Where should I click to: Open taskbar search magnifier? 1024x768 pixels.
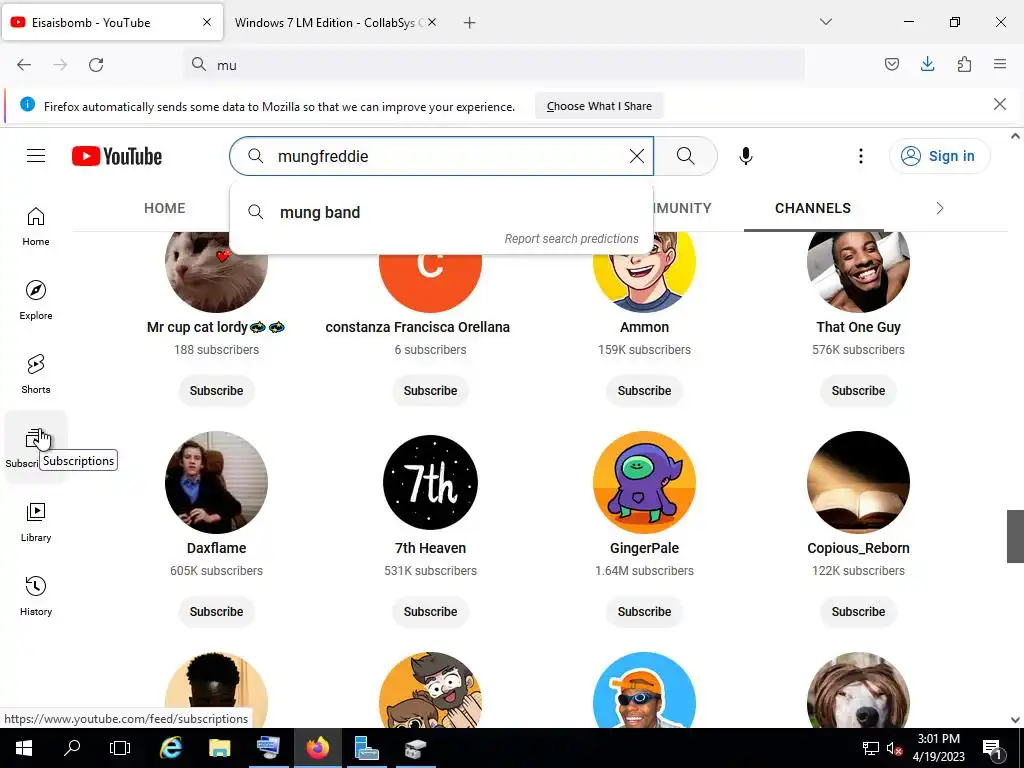[72, 748]
